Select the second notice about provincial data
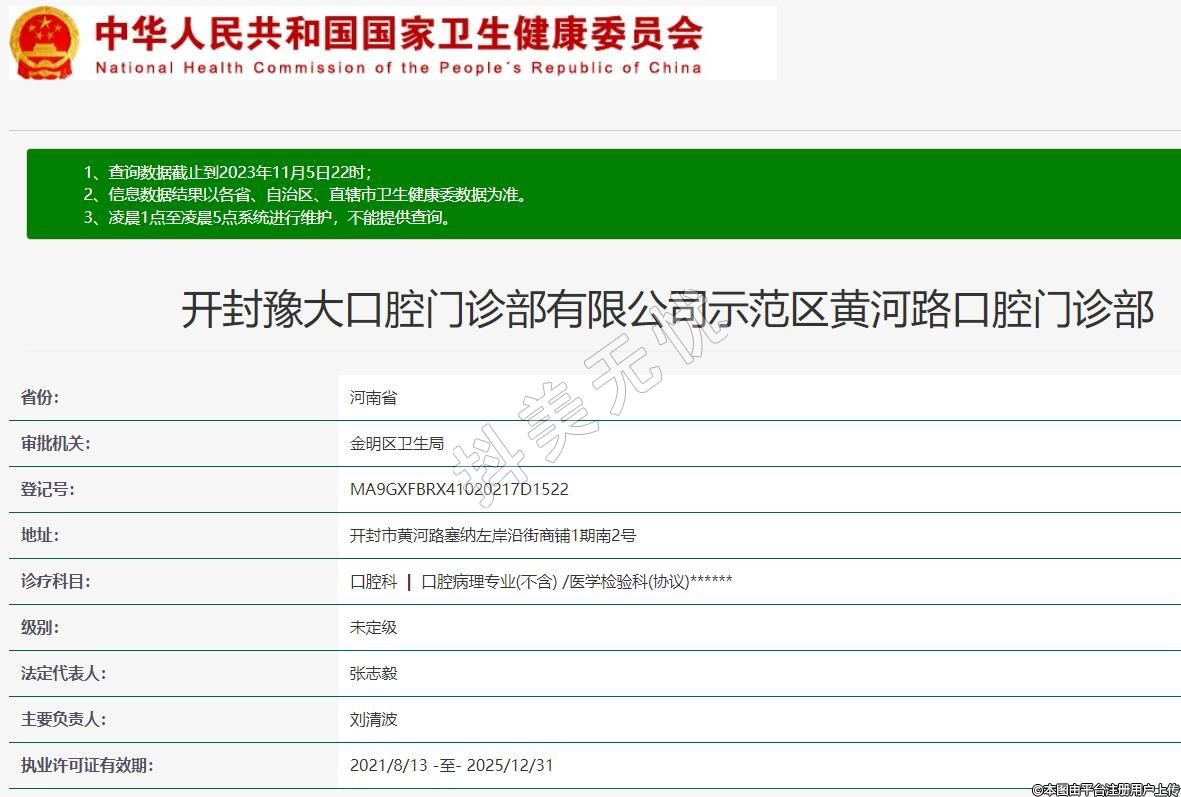Image resolution: width=1181 pixels, height=797 pixels. [x=305, y=194]
